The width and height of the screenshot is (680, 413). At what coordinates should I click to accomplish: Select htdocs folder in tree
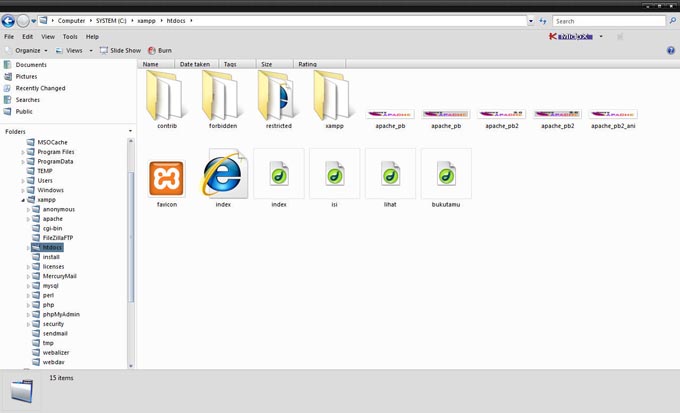(47, 247)
